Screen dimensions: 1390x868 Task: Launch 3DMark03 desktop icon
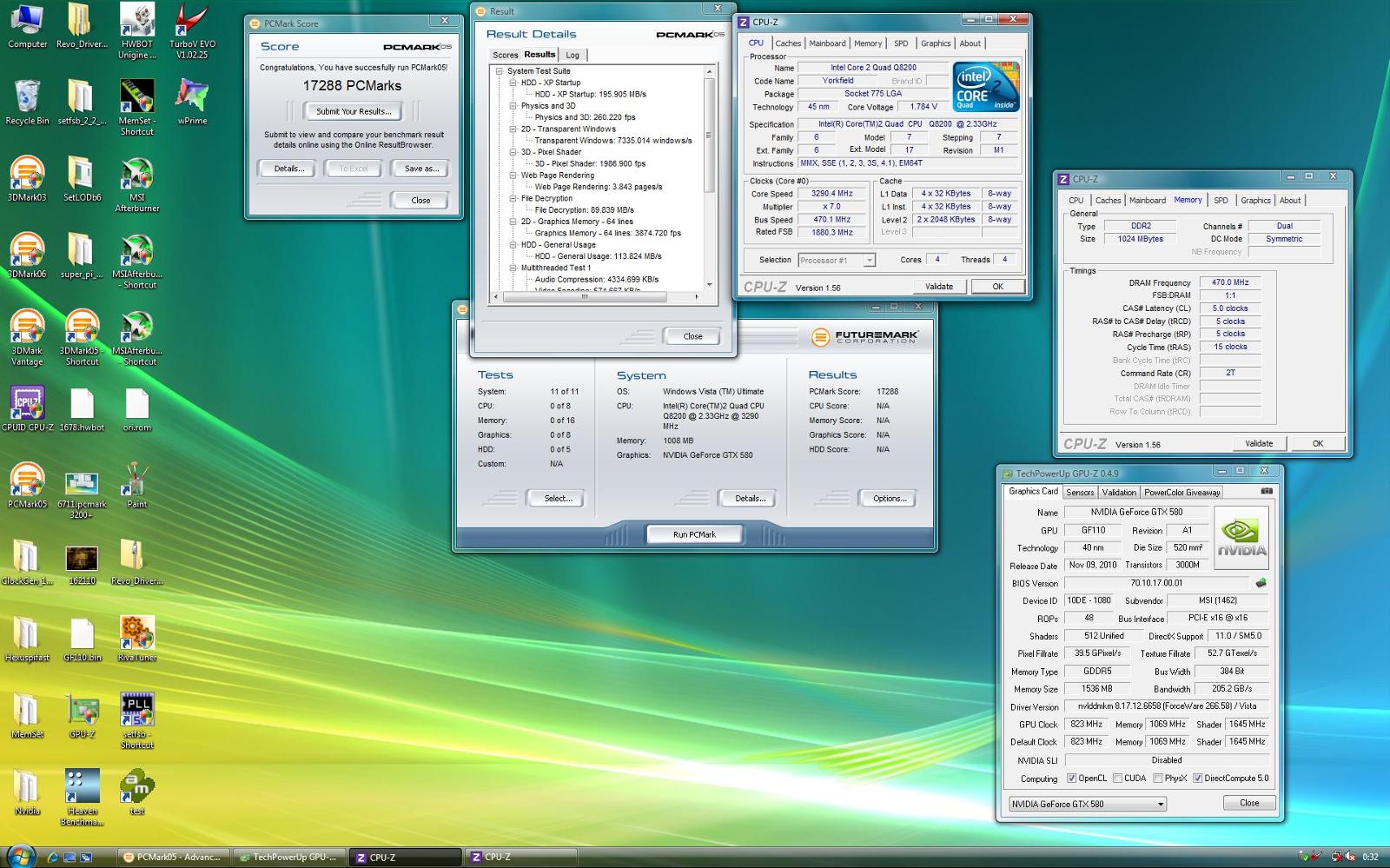[x=27, y=179]
